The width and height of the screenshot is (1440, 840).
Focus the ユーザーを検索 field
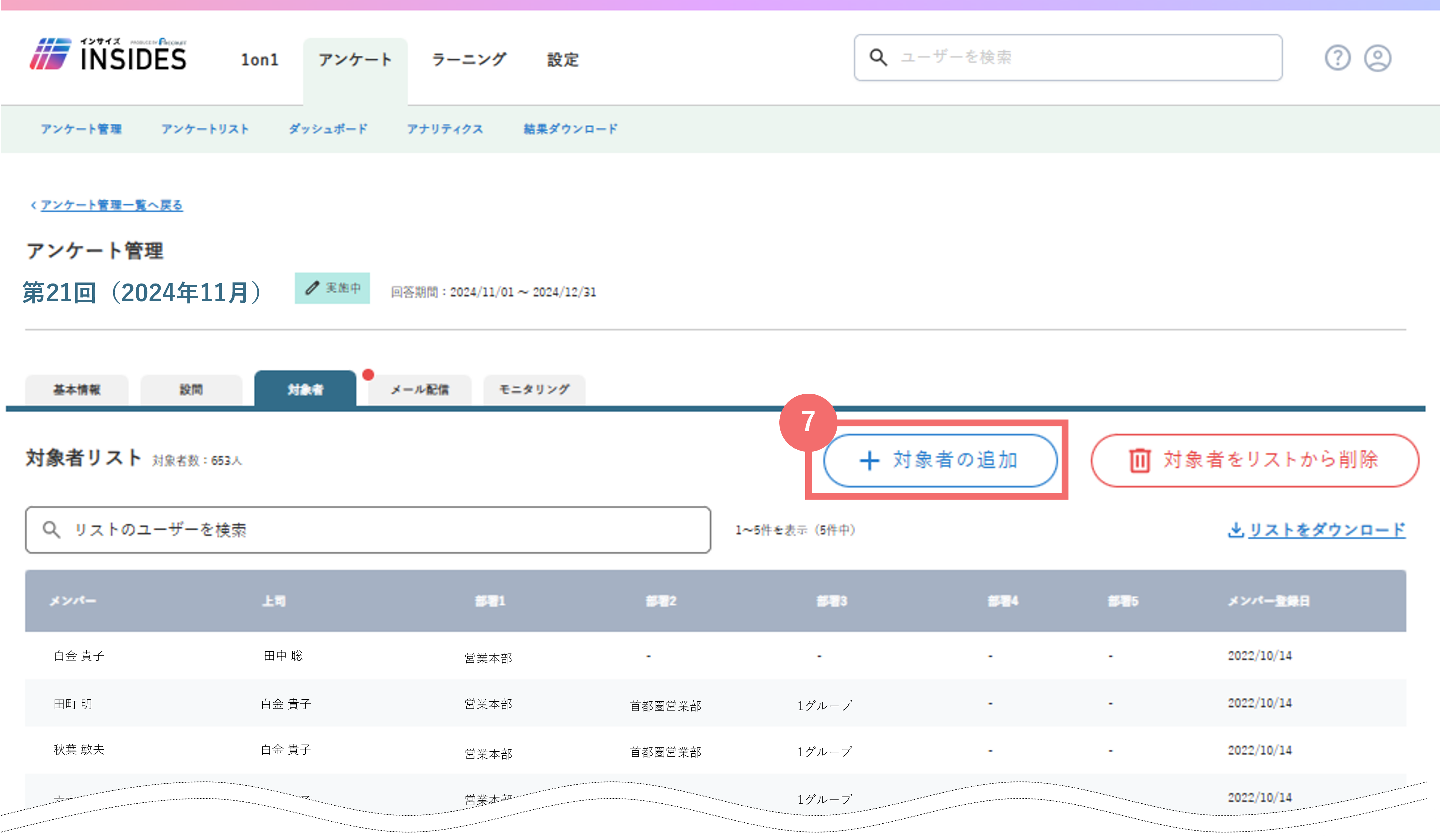point(1068,58)
